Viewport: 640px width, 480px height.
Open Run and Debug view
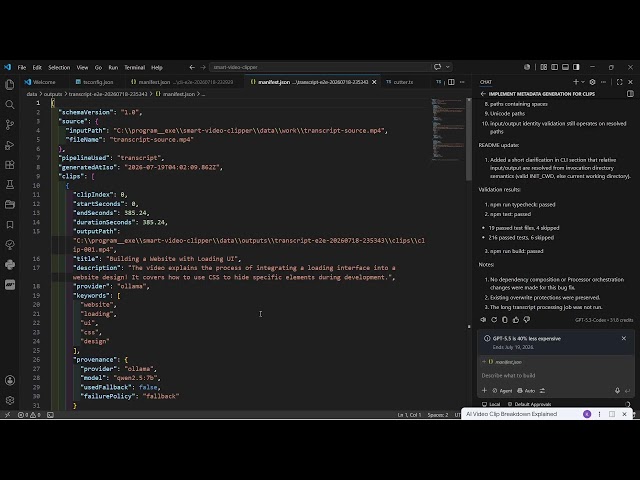pos(10,145)
